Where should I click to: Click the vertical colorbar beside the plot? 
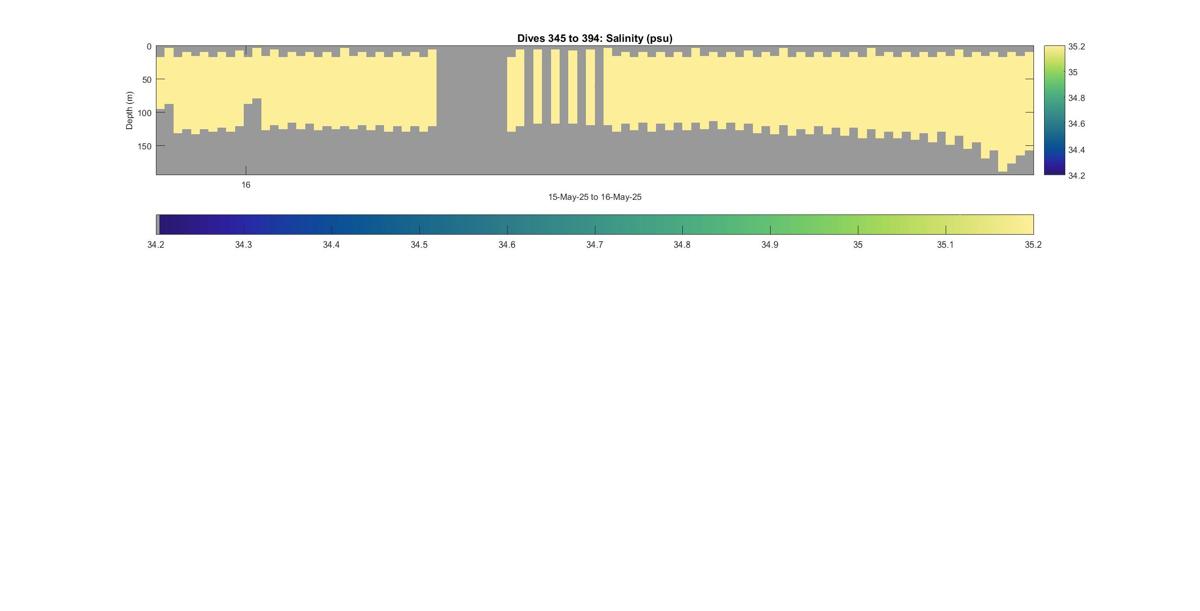click(x=1054, y=110)
